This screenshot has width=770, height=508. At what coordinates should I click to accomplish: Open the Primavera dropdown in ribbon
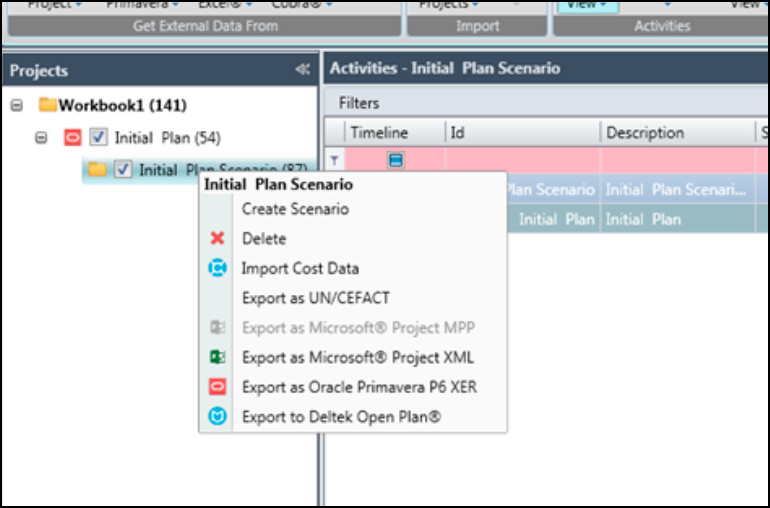click(x=143, y=5)
